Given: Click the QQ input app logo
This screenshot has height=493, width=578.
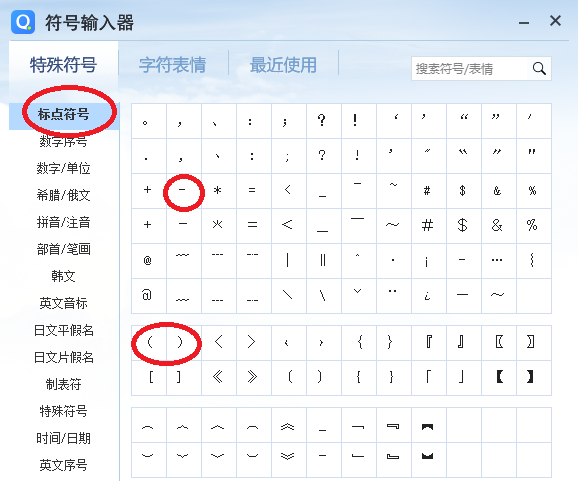Looking at the screenshot, I should [x=23, y=22].
